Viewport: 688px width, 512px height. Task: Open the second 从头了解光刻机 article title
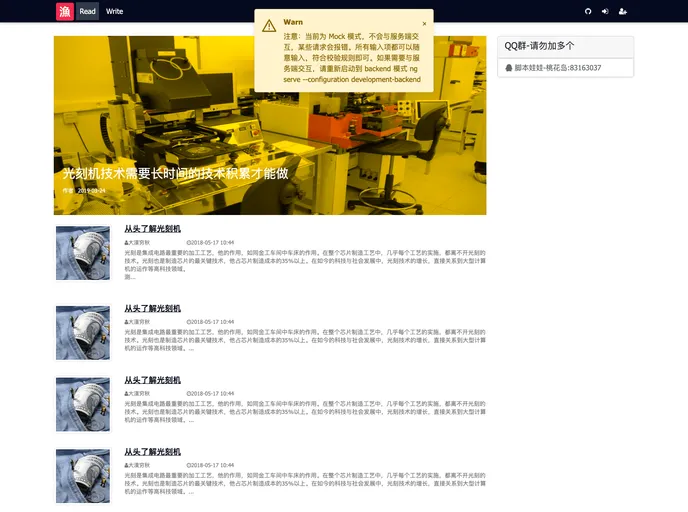[152, 309]
